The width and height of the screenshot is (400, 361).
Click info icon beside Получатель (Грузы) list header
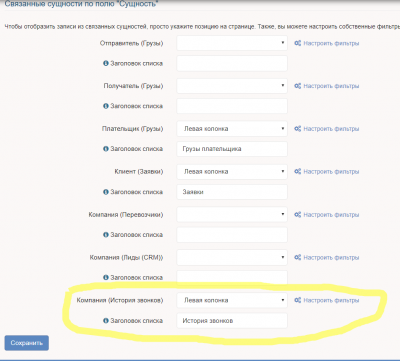click(106, 106)
